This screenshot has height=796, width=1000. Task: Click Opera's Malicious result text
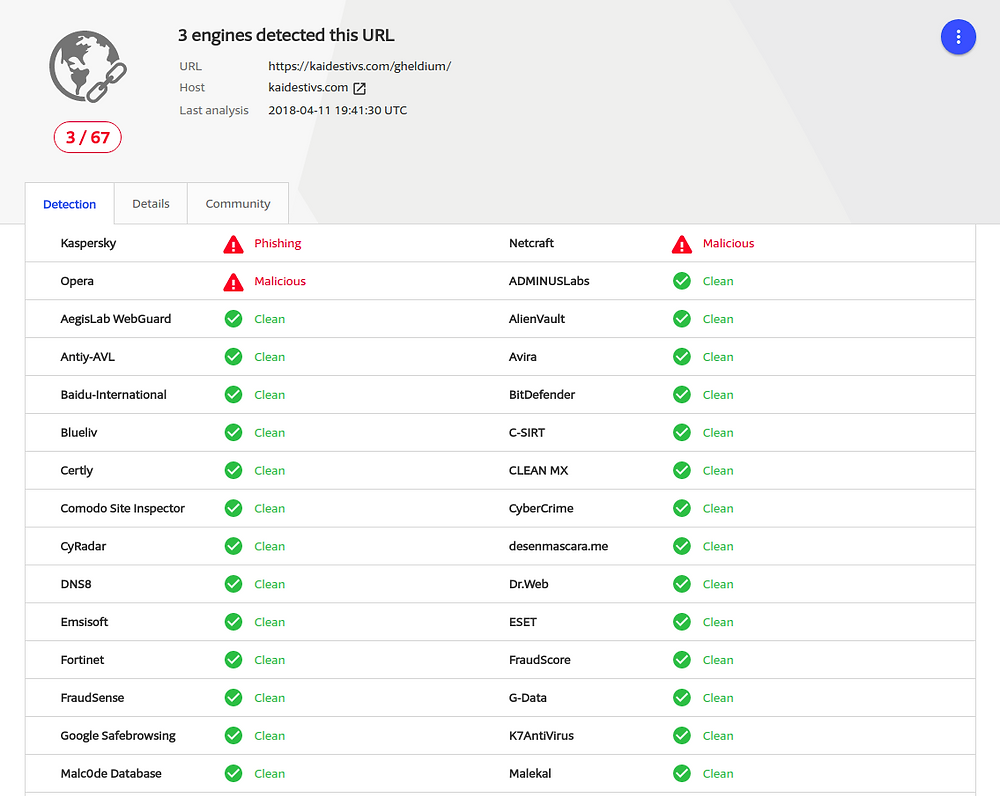[x=280, y=281]
